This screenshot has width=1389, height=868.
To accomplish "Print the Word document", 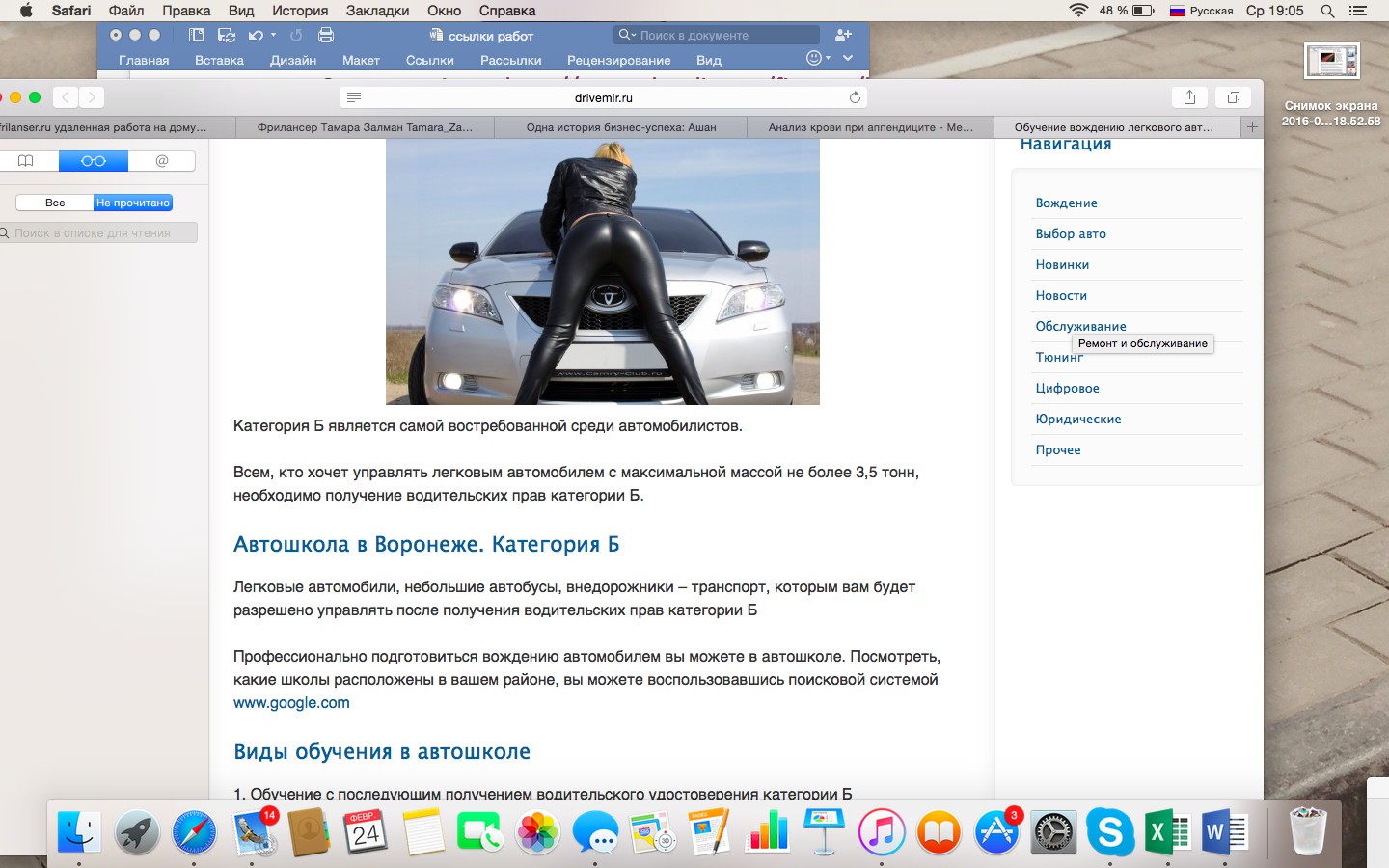I will pos(326,35).
